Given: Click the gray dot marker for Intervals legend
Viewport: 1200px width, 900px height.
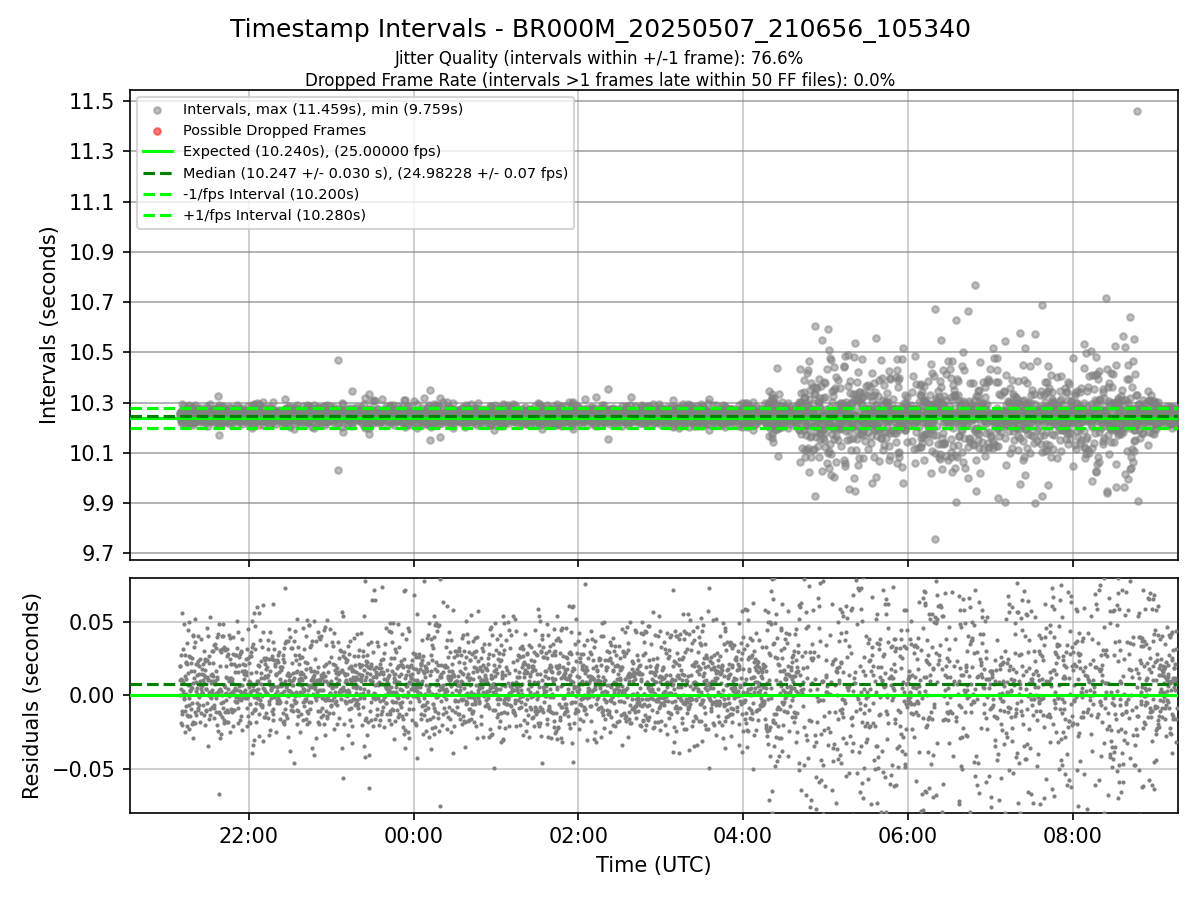Looking at the screenshot, I should 156,109.
